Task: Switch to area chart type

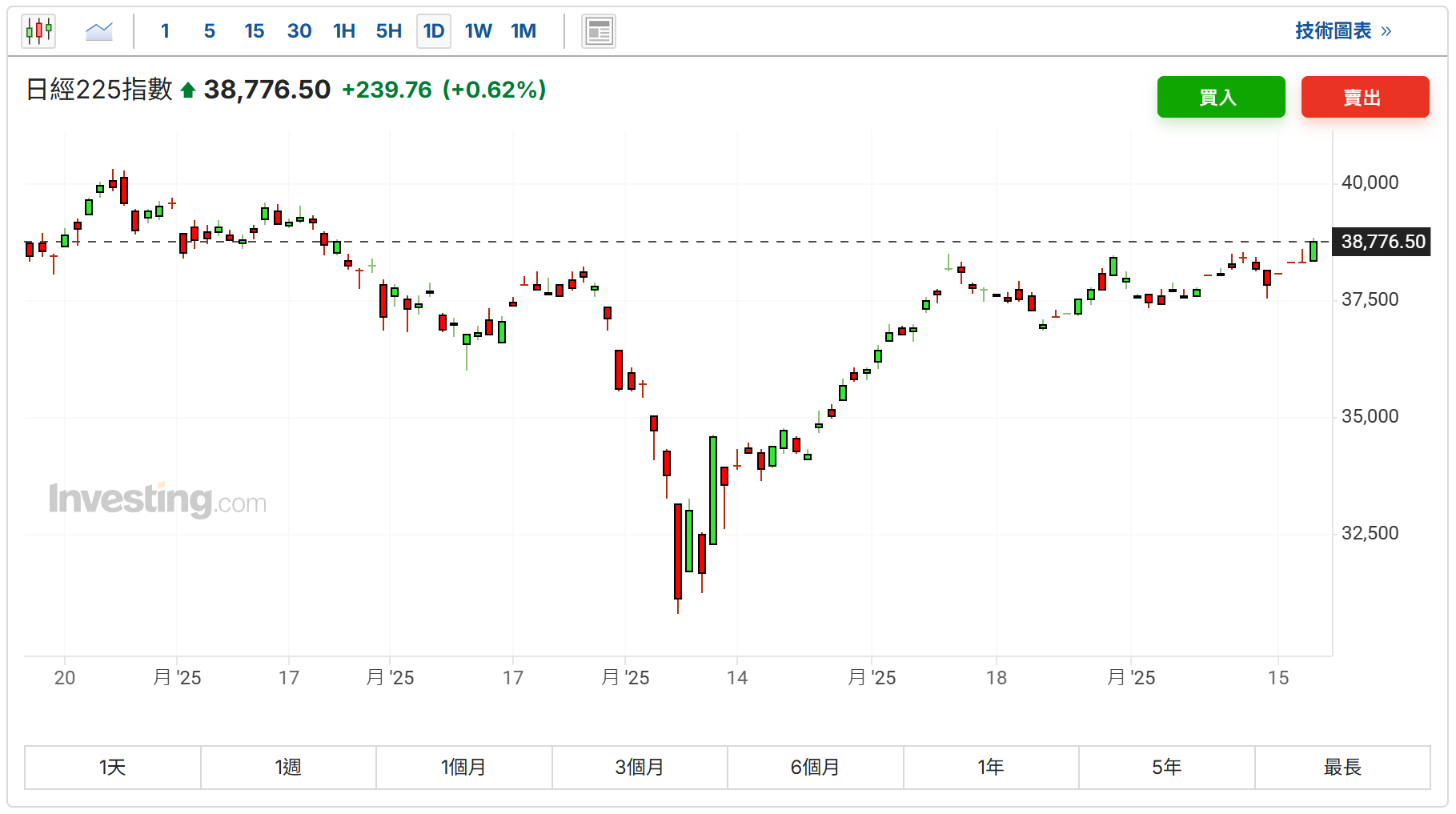Action: coord(99,31)
